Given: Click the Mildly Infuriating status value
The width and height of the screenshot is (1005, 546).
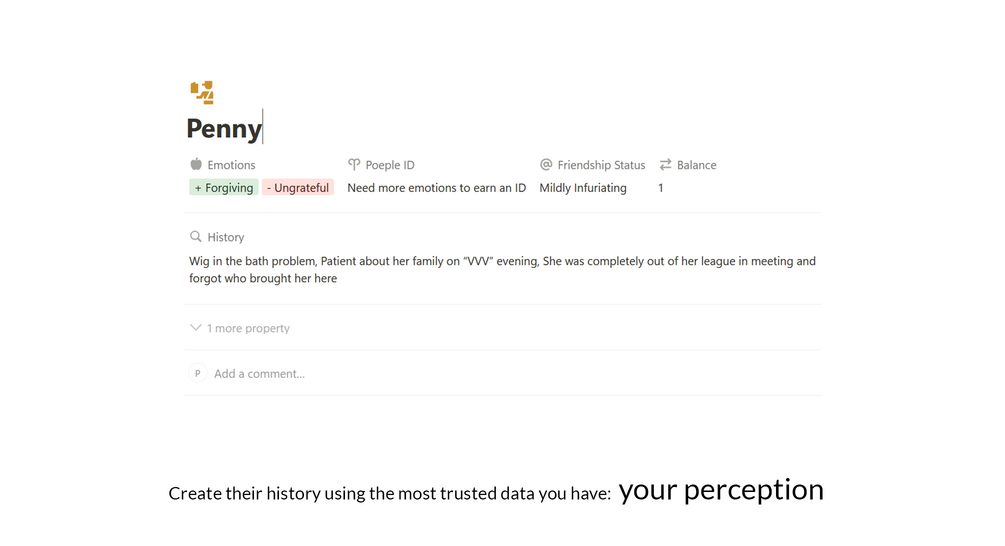Looking at the screenshot, I should click(583, 188).
